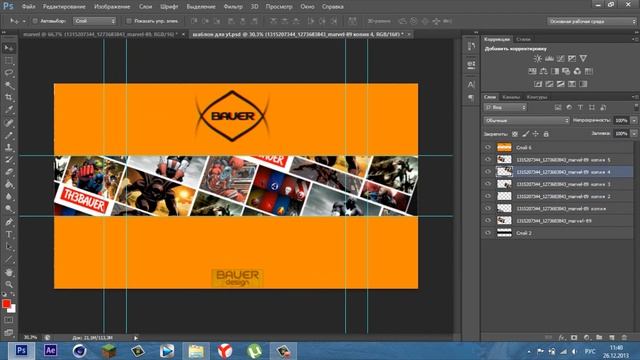The width and height of the screenshot is (640, 360).
Task: Open the layer filter Вид dropdown
Action: pyautogui.click(x=506, y=107)
